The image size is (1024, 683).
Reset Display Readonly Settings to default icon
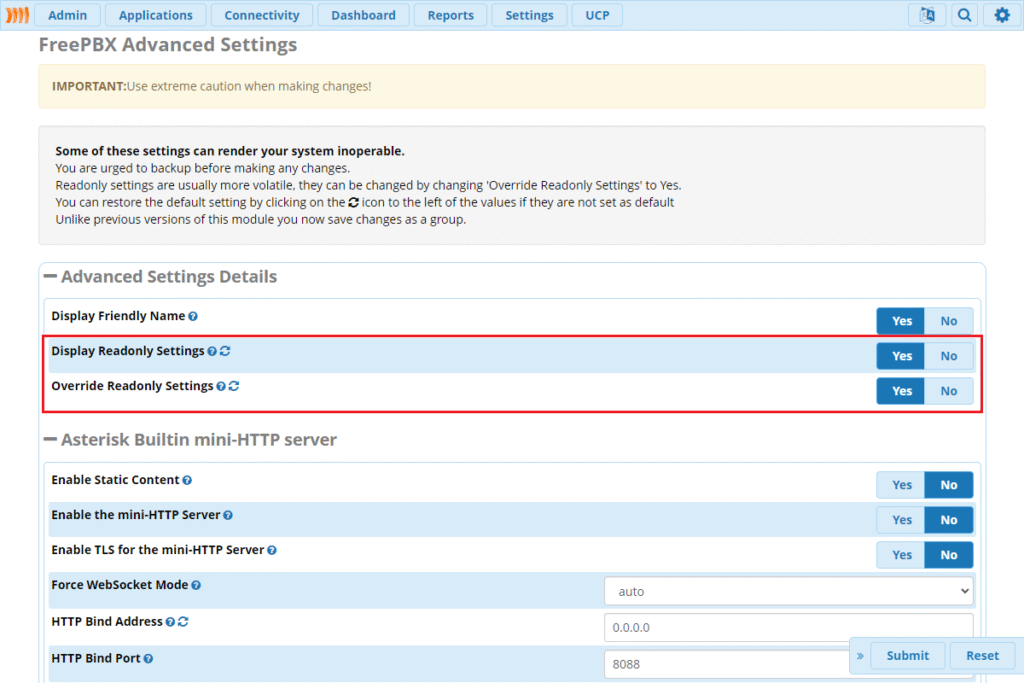pyautogui.click(x=225, y=351)
